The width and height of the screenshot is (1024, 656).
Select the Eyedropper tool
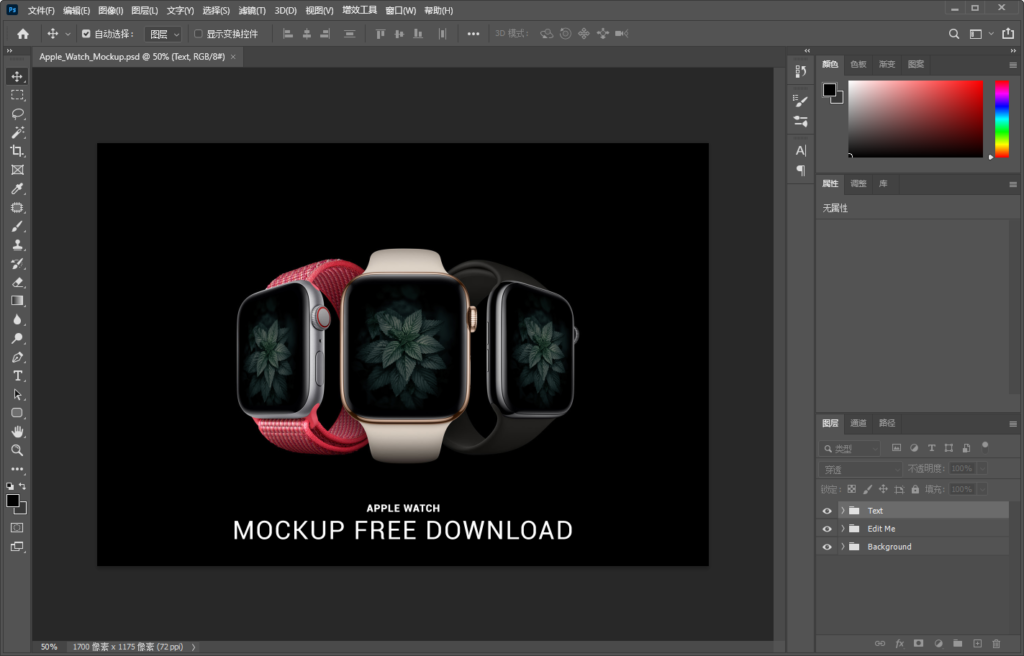tap(17, 189)
